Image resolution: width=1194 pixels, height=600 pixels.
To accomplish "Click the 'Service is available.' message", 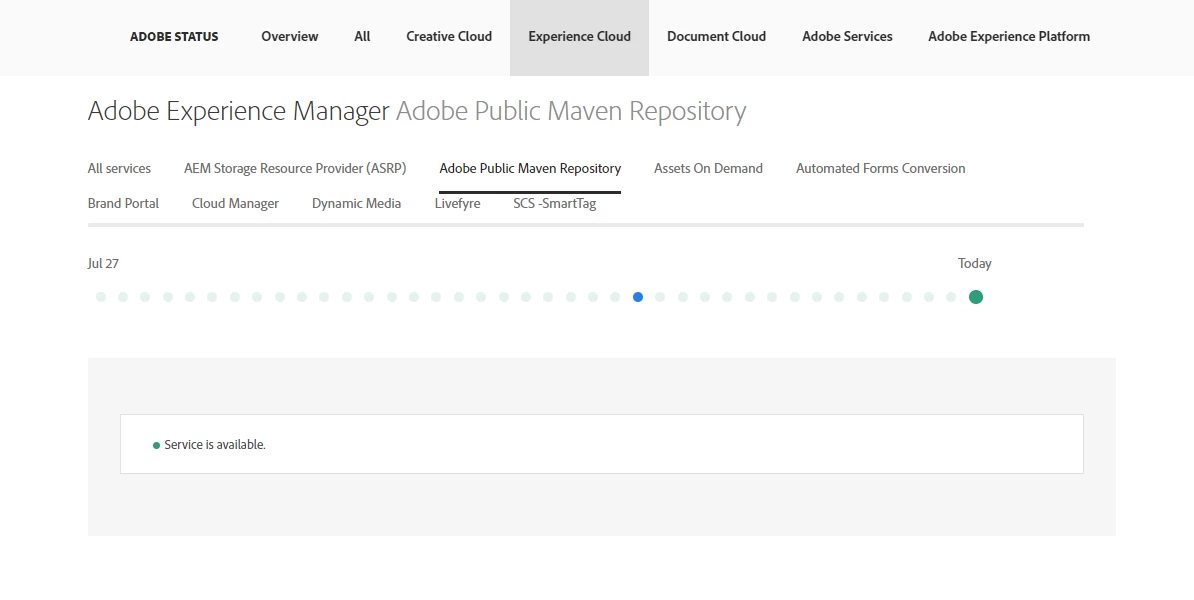I will click(x=215, y=445).
